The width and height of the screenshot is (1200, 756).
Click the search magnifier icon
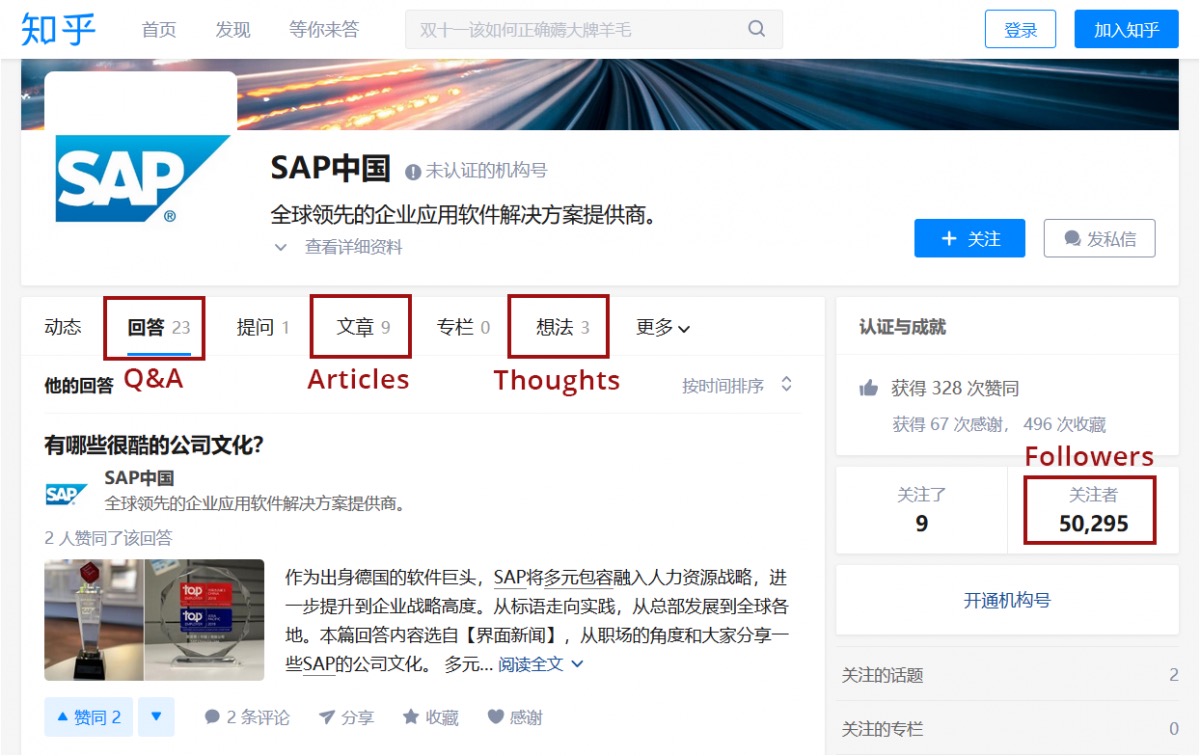pyautogui.click(x=757, y=29)
